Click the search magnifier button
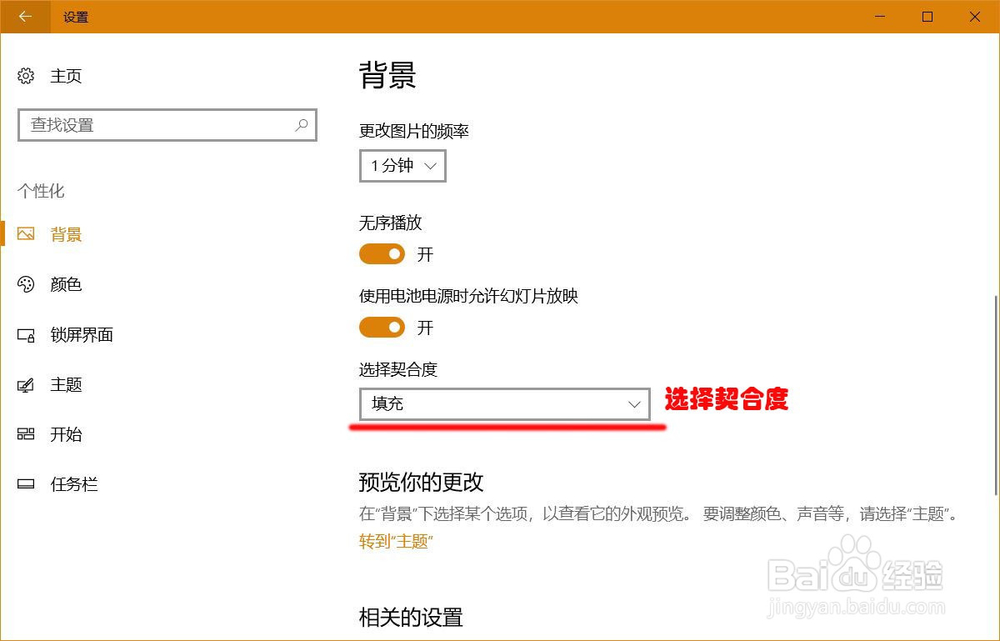 point(300,125)
